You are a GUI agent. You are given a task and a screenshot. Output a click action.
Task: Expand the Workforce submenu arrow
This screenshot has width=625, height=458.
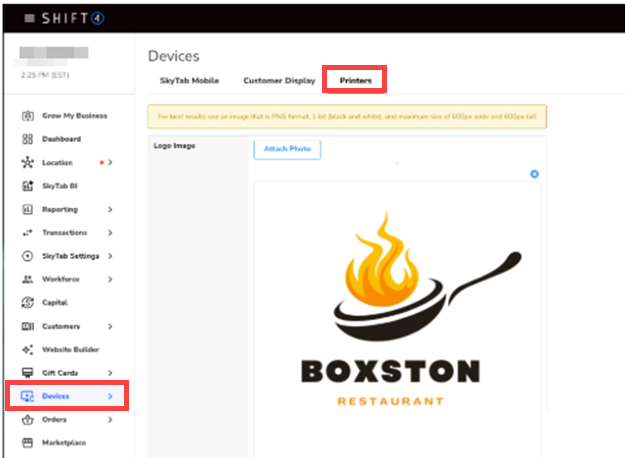110,279
